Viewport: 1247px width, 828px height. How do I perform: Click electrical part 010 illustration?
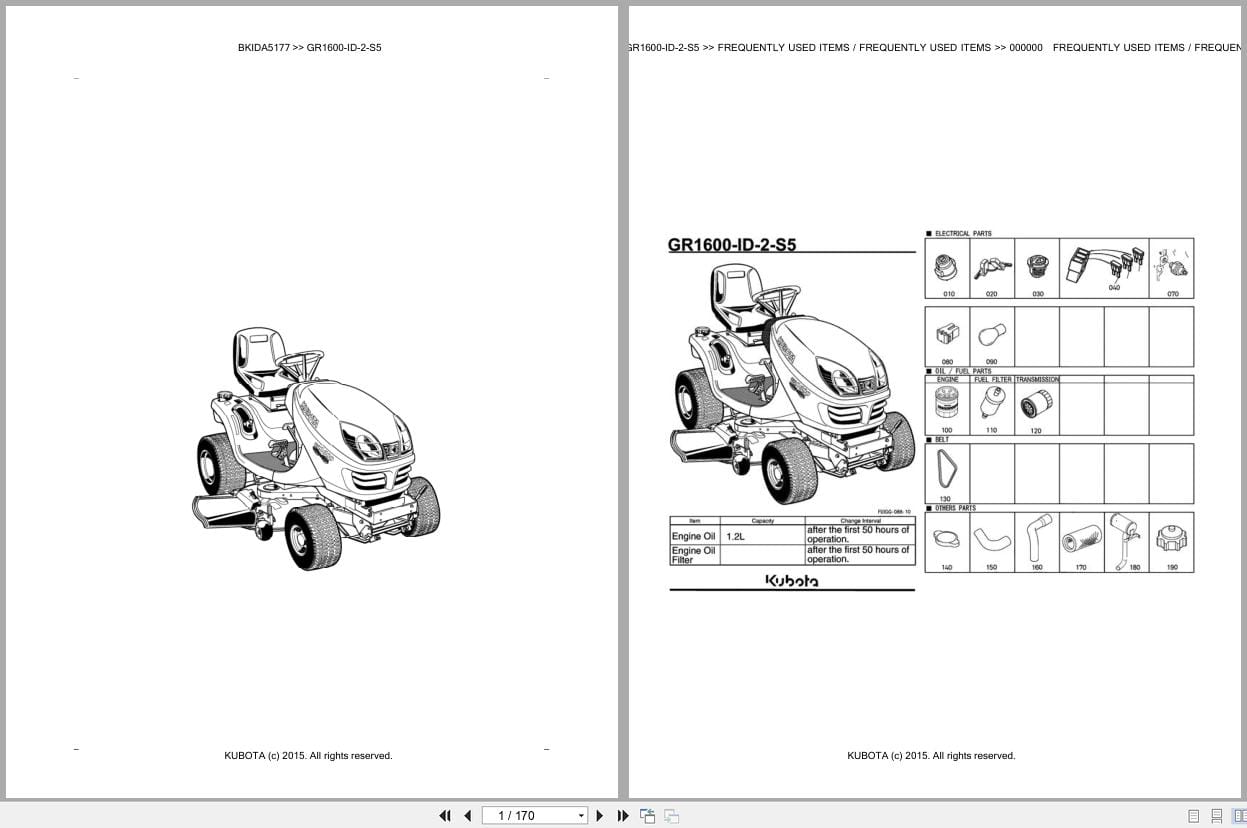tap(947, 267)
